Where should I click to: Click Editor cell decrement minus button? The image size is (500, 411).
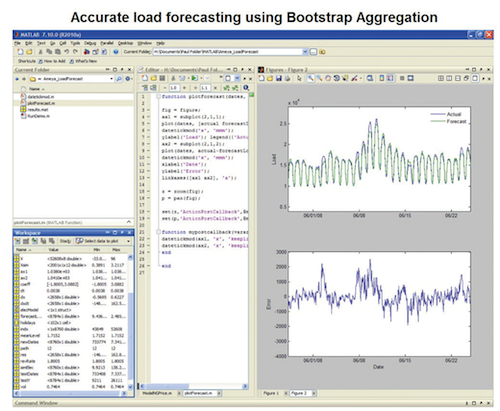[x=165, y=88]
